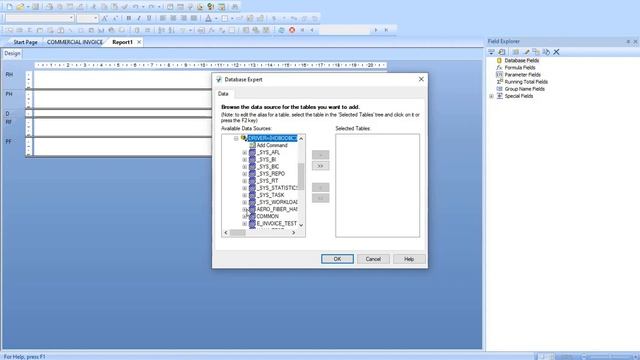Select the DRIVER connection tree item
The height and width of the screenshot is (360, 640).
coord(273,138)
